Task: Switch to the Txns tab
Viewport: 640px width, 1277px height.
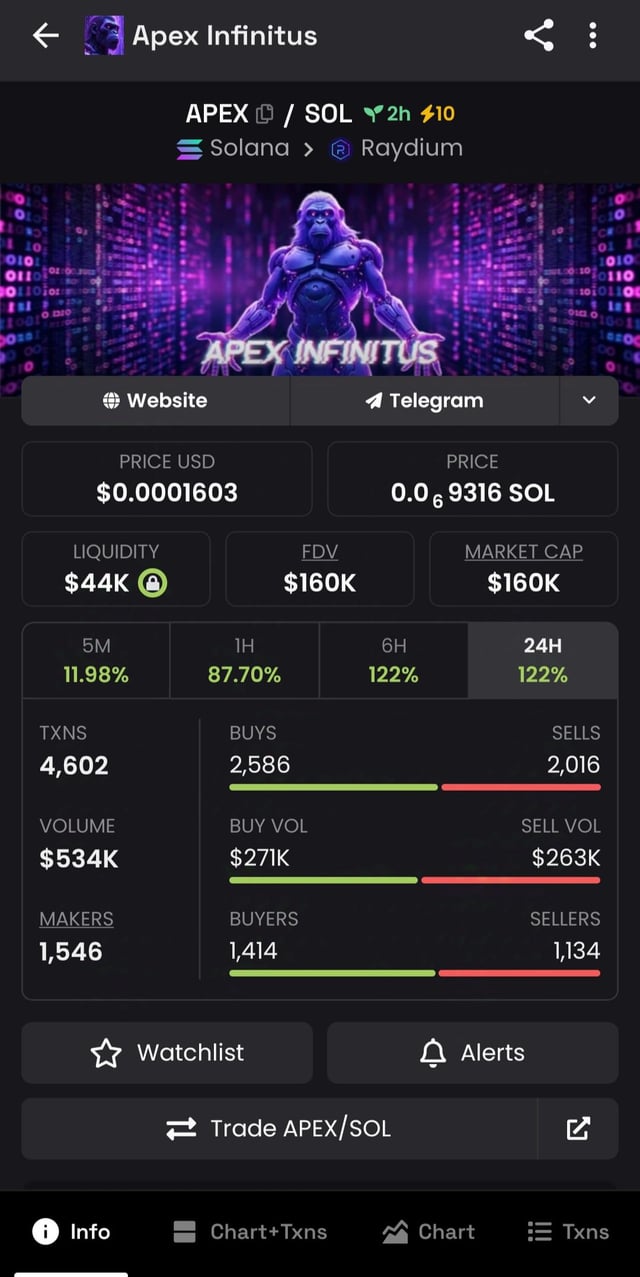Action: point(568,1232)
